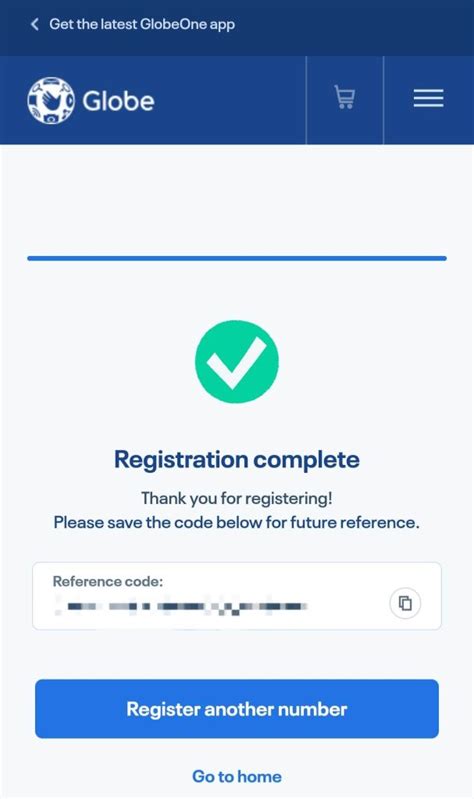This screenshot has width=474, height=799.
Task: Follow the 'Go to home' link
Action: pyautogui.click(x=236, y=776)
